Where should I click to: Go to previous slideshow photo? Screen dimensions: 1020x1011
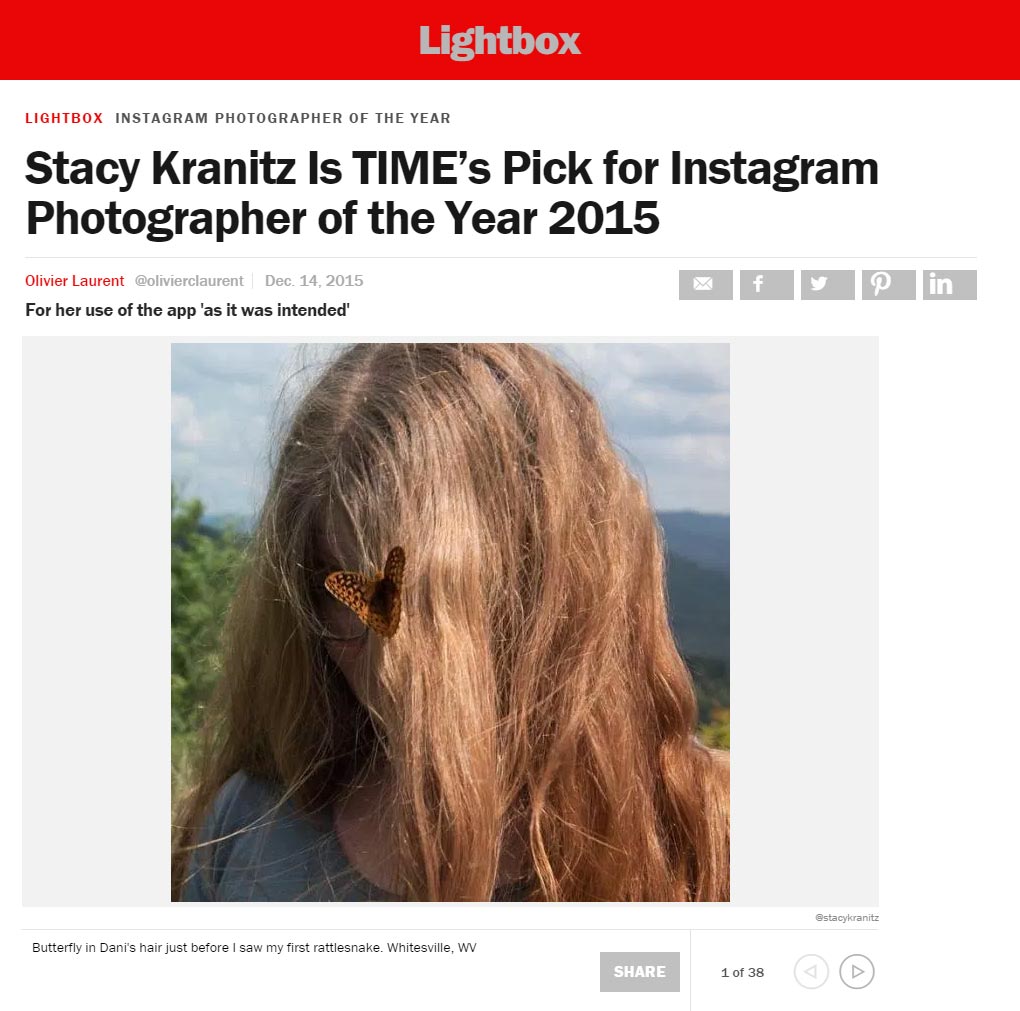click(811, 971)
